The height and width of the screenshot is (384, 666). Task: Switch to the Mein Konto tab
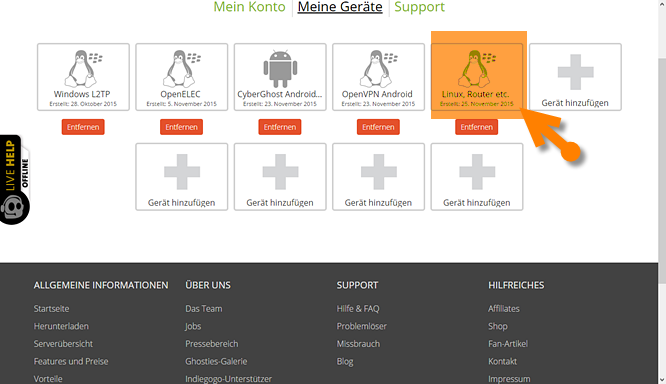[x=249, y=7]
